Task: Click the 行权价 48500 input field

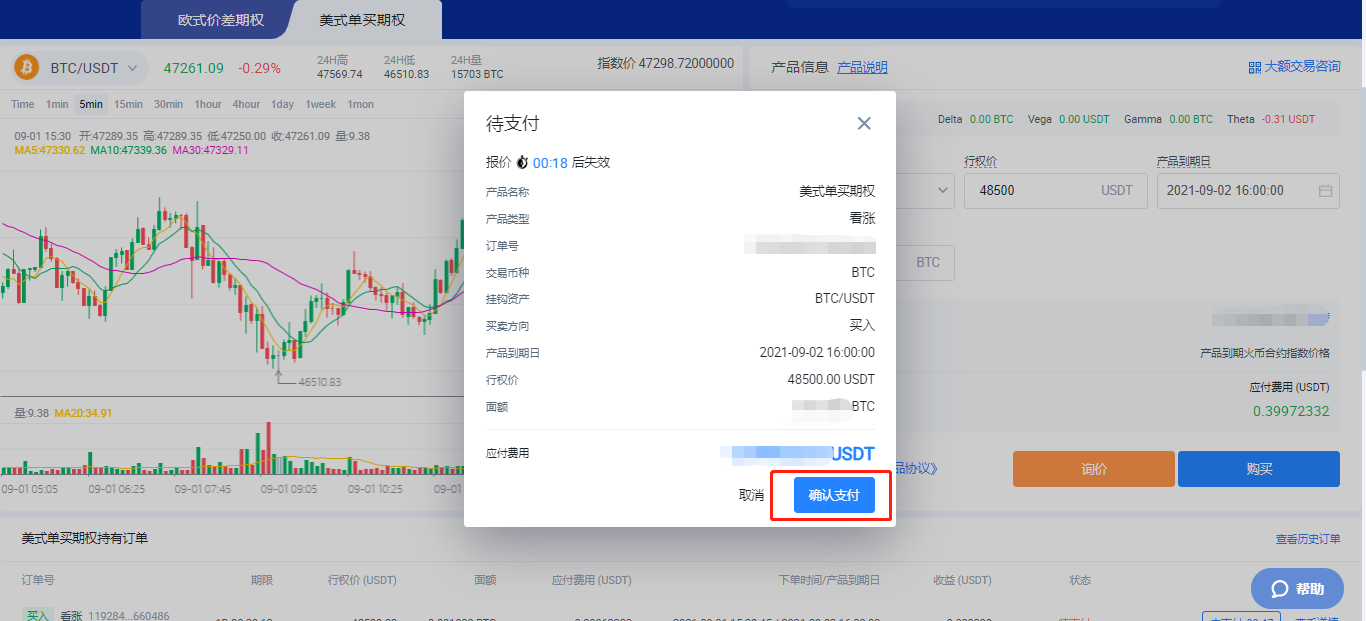Action: pyautogui.click(x=1054, y=190)
